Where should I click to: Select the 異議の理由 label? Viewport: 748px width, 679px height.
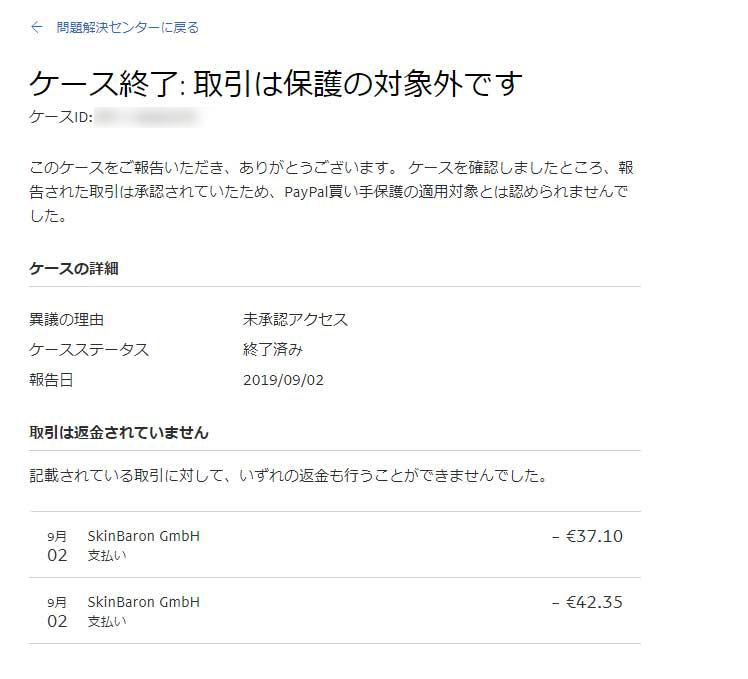(66, 319)
